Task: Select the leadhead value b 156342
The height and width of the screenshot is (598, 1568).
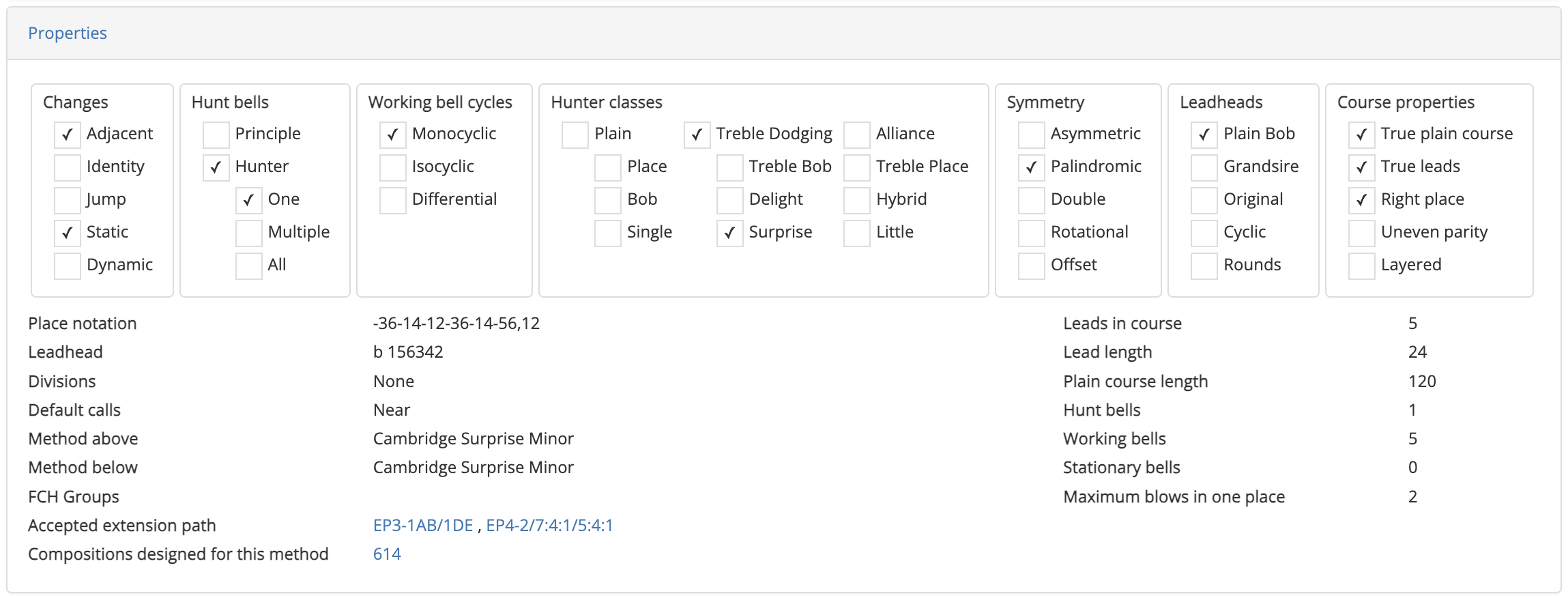Action: 408,352
